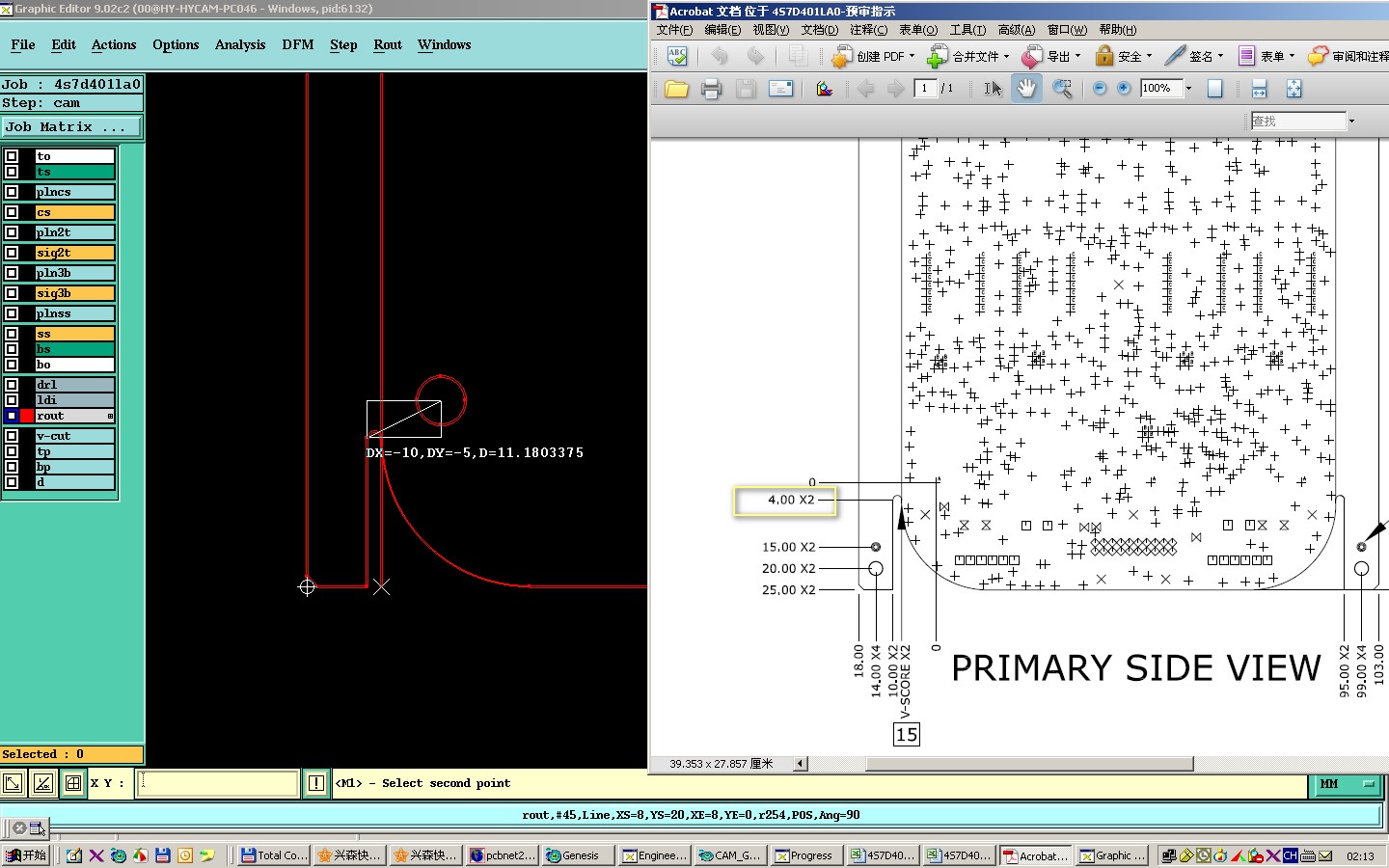Click the exclamation mark button beside XY field

[315, 783]
